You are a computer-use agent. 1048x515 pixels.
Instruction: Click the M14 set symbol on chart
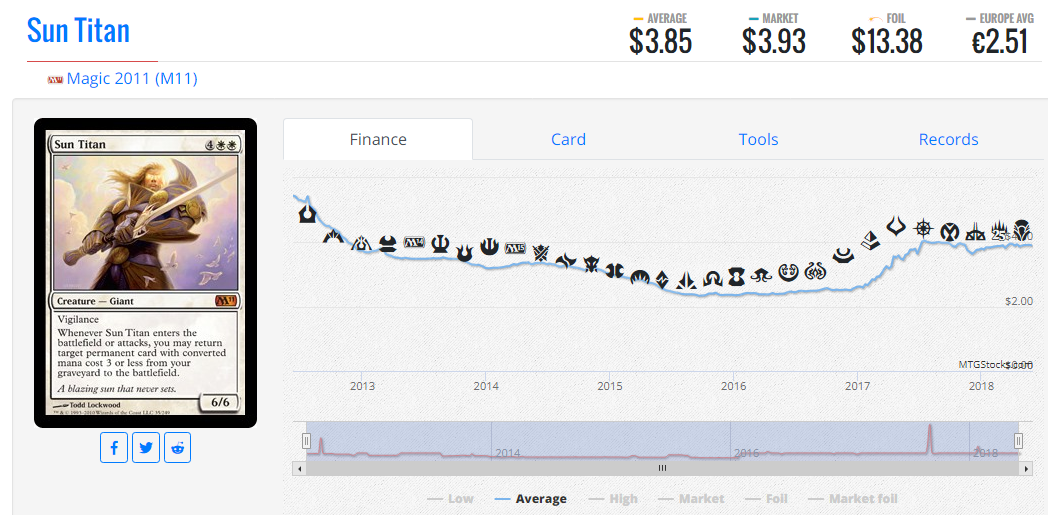point(414,242)
